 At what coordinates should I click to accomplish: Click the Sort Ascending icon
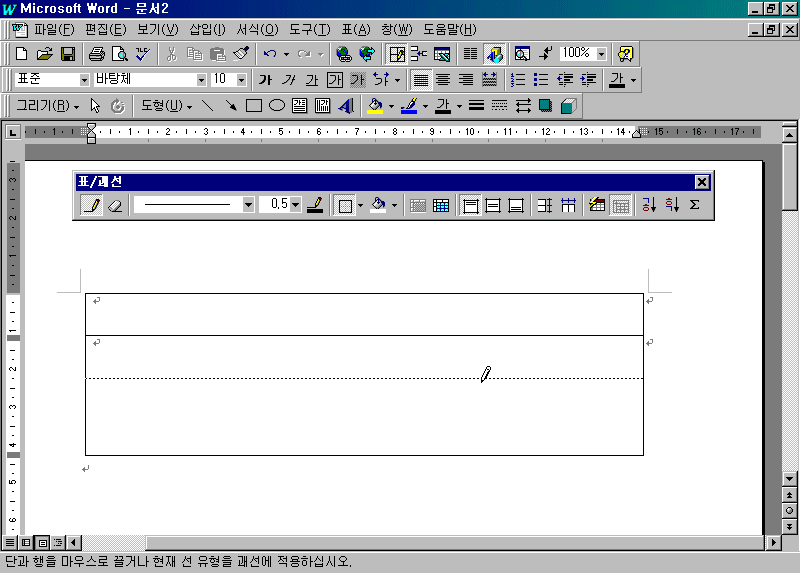click(648, 205)
